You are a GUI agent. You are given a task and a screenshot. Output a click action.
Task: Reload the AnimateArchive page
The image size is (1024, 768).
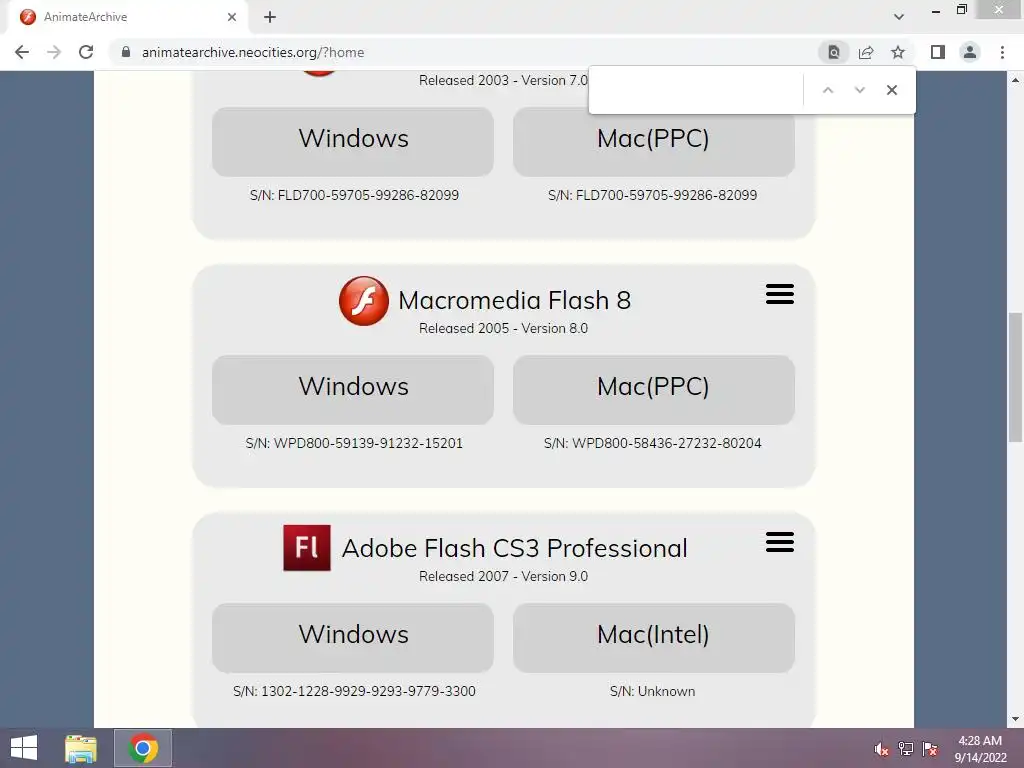[86, 52]
